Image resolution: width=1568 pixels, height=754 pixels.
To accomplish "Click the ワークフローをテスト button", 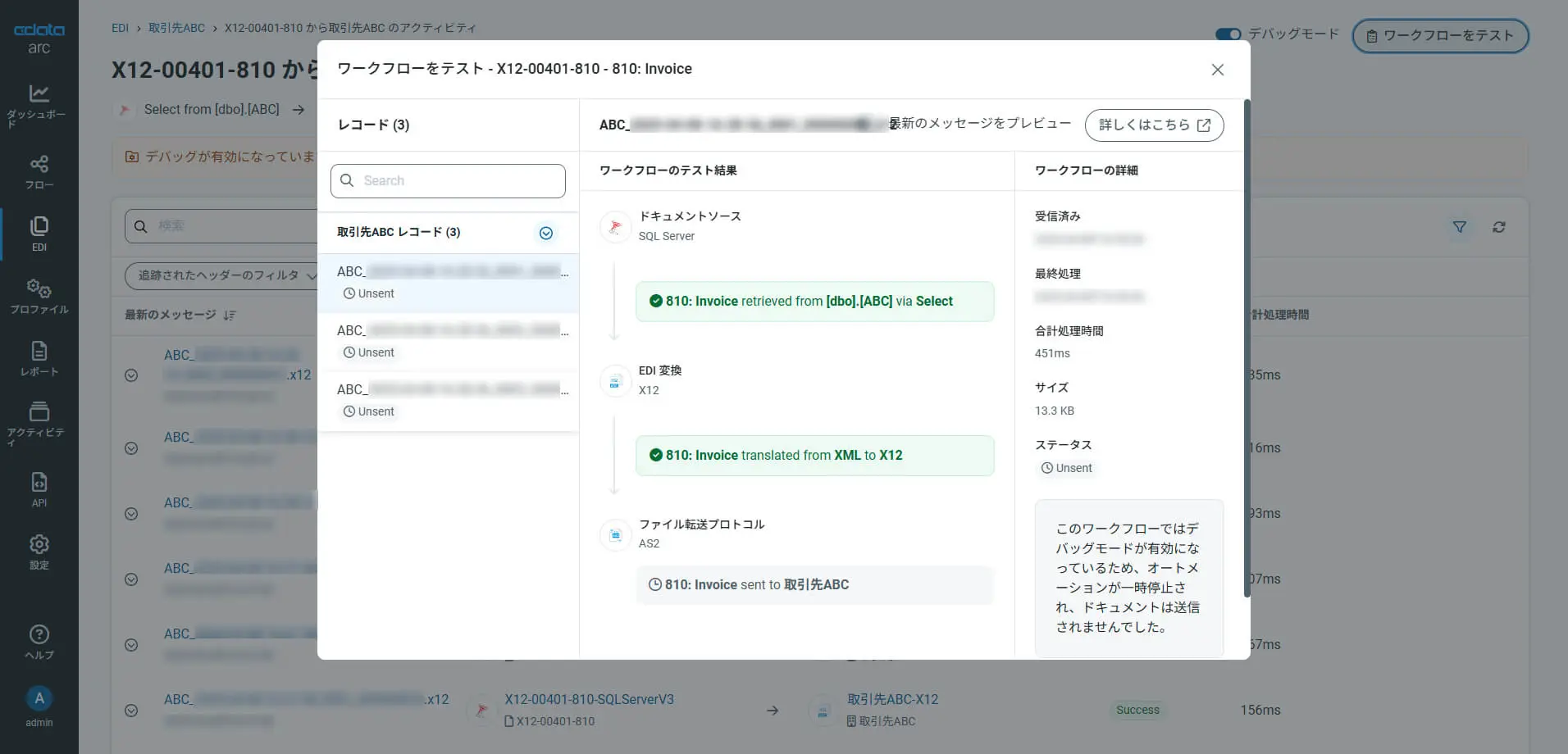I will click(x=1440, y=36).
